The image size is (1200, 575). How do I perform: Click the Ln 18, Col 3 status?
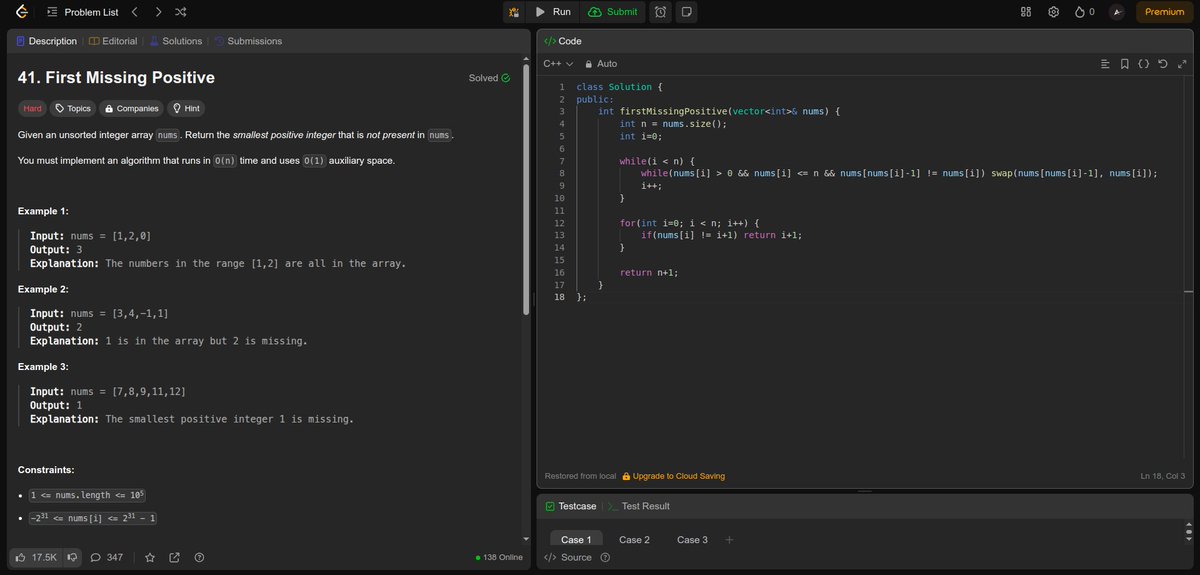pyautogui.click(x=1163, y=476)
